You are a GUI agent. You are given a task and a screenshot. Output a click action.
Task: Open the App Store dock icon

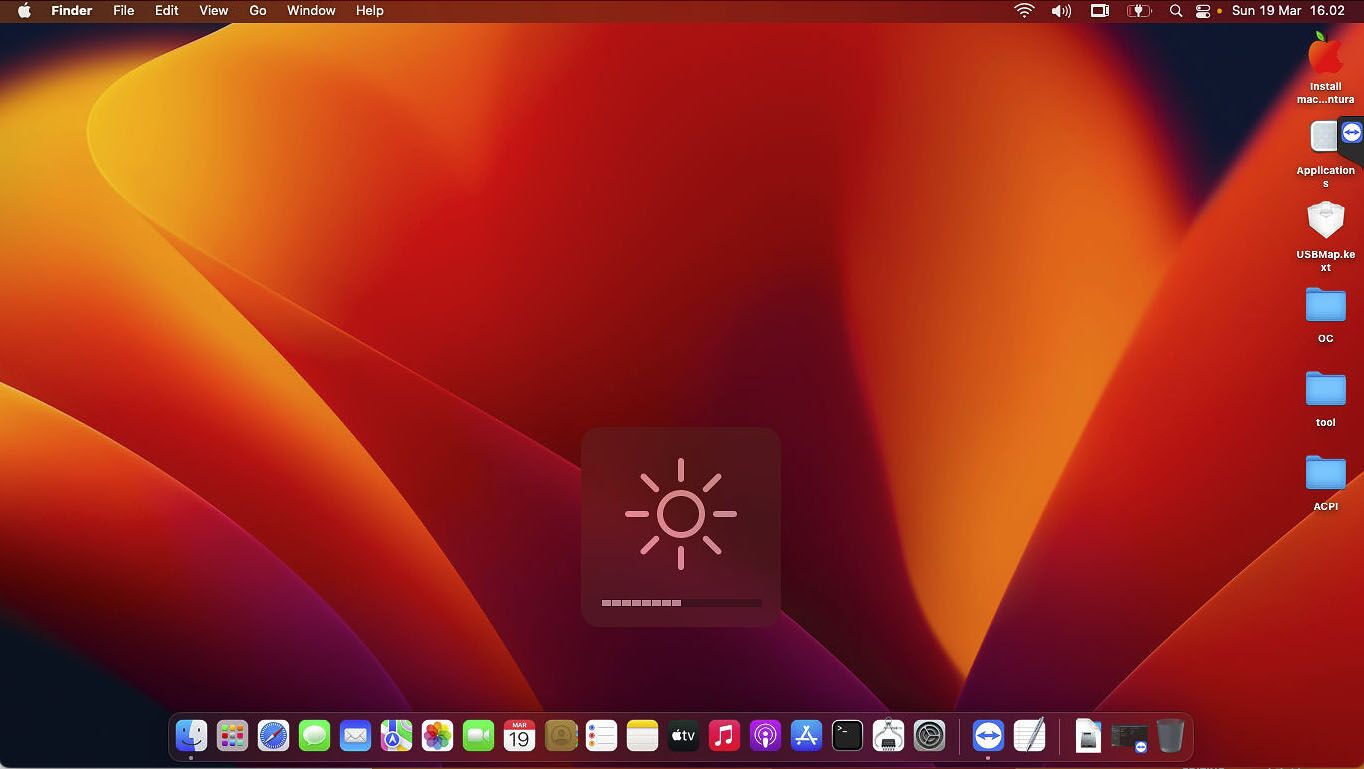point(806,736)
